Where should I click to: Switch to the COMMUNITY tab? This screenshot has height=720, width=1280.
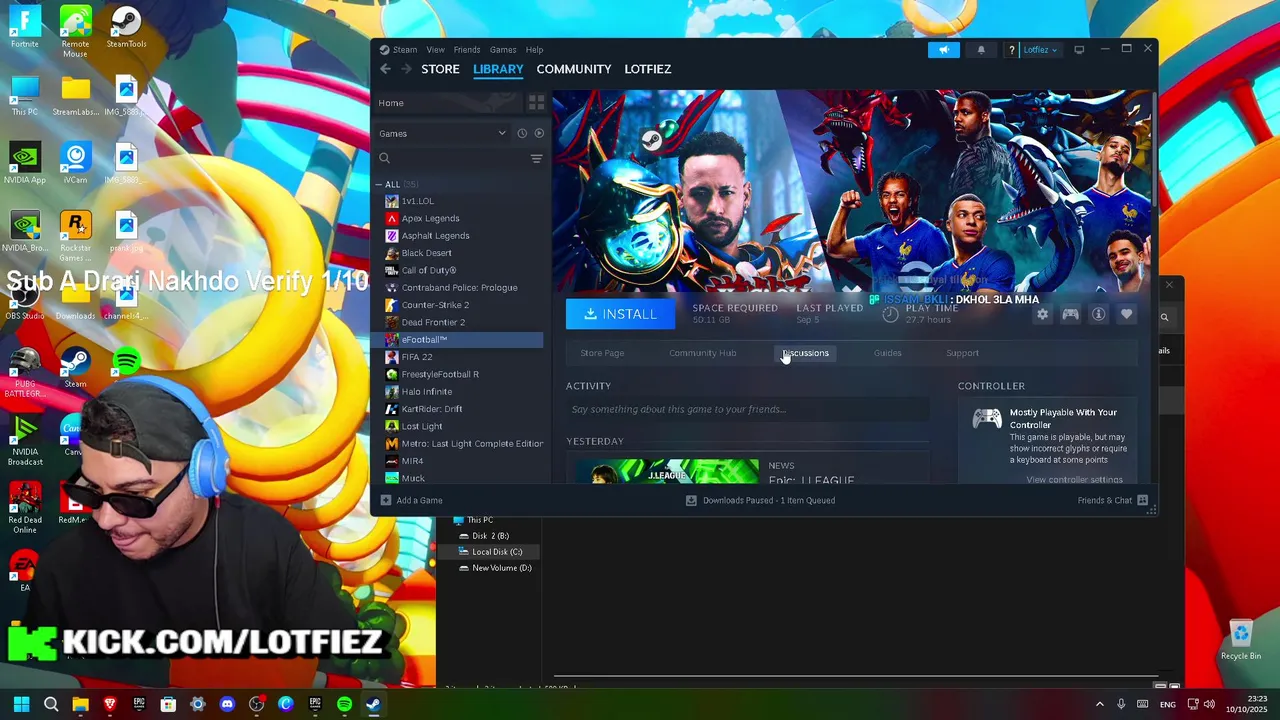point(574,69)
